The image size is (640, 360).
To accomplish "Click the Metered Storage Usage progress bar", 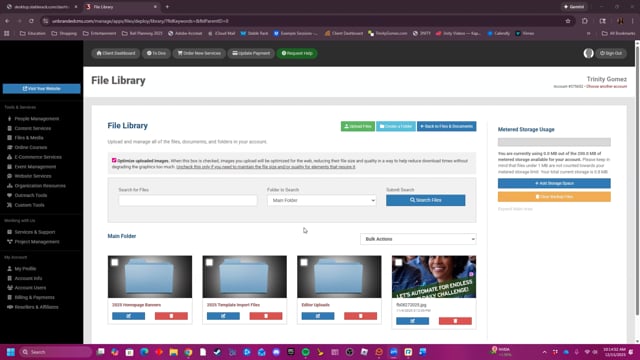I will pyautogui.click(x=554, y=142).
